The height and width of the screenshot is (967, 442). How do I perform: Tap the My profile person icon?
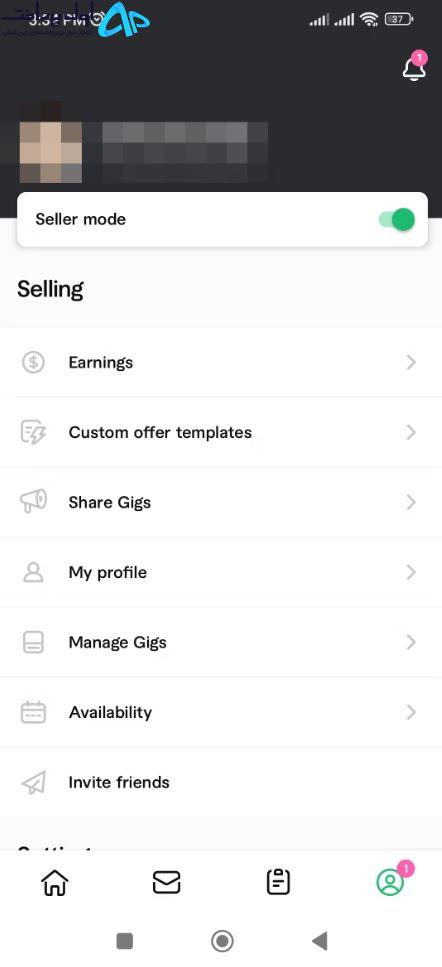click(x=33, y=572)
